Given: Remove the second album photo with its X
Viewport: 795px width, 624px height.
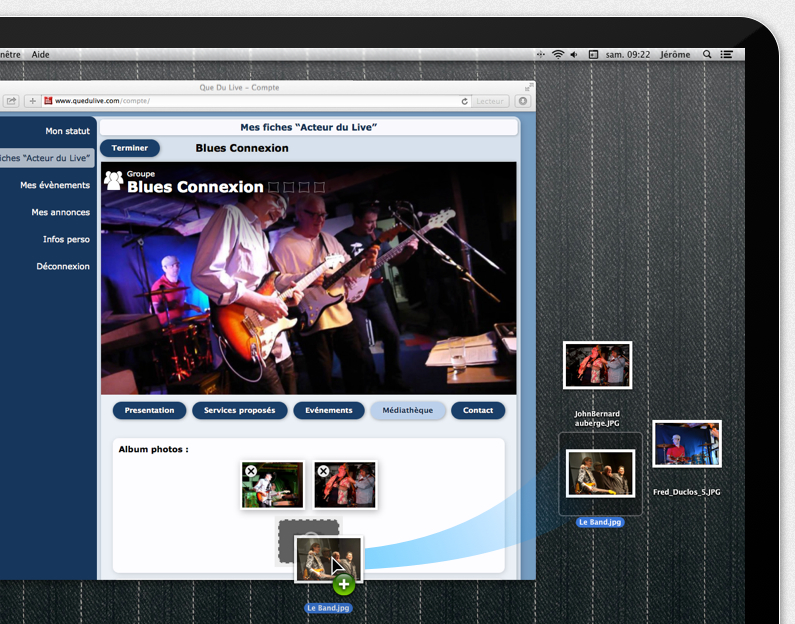Looking at the screenshot, I should pyautogui.click(x=323, y=471).
